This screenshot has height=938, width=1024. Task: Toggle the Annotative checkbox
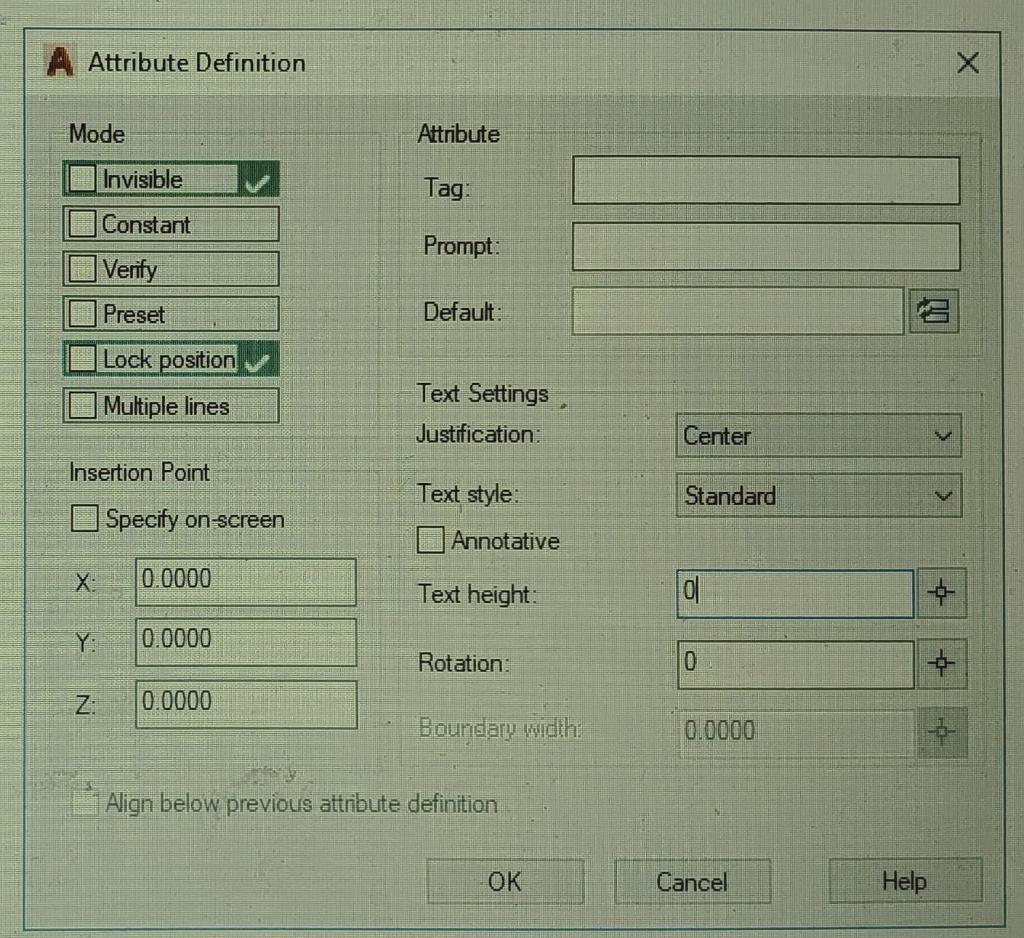(x=429, y=540)
